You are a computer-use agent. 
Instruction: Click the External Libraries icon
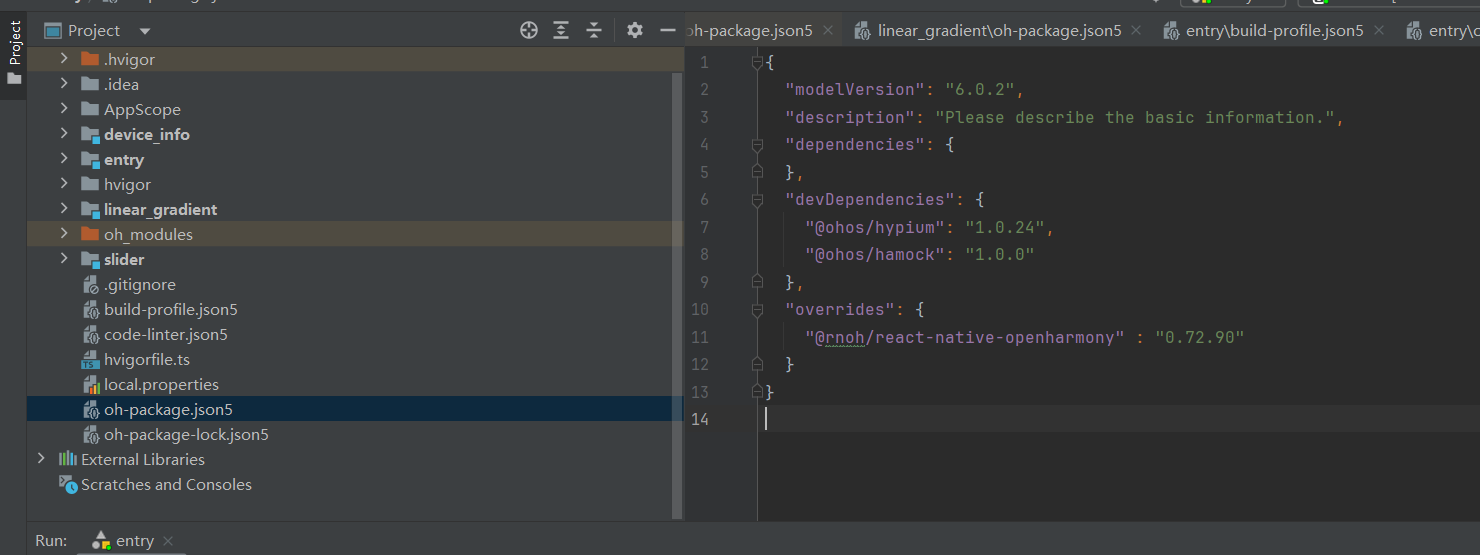[68, 459]
